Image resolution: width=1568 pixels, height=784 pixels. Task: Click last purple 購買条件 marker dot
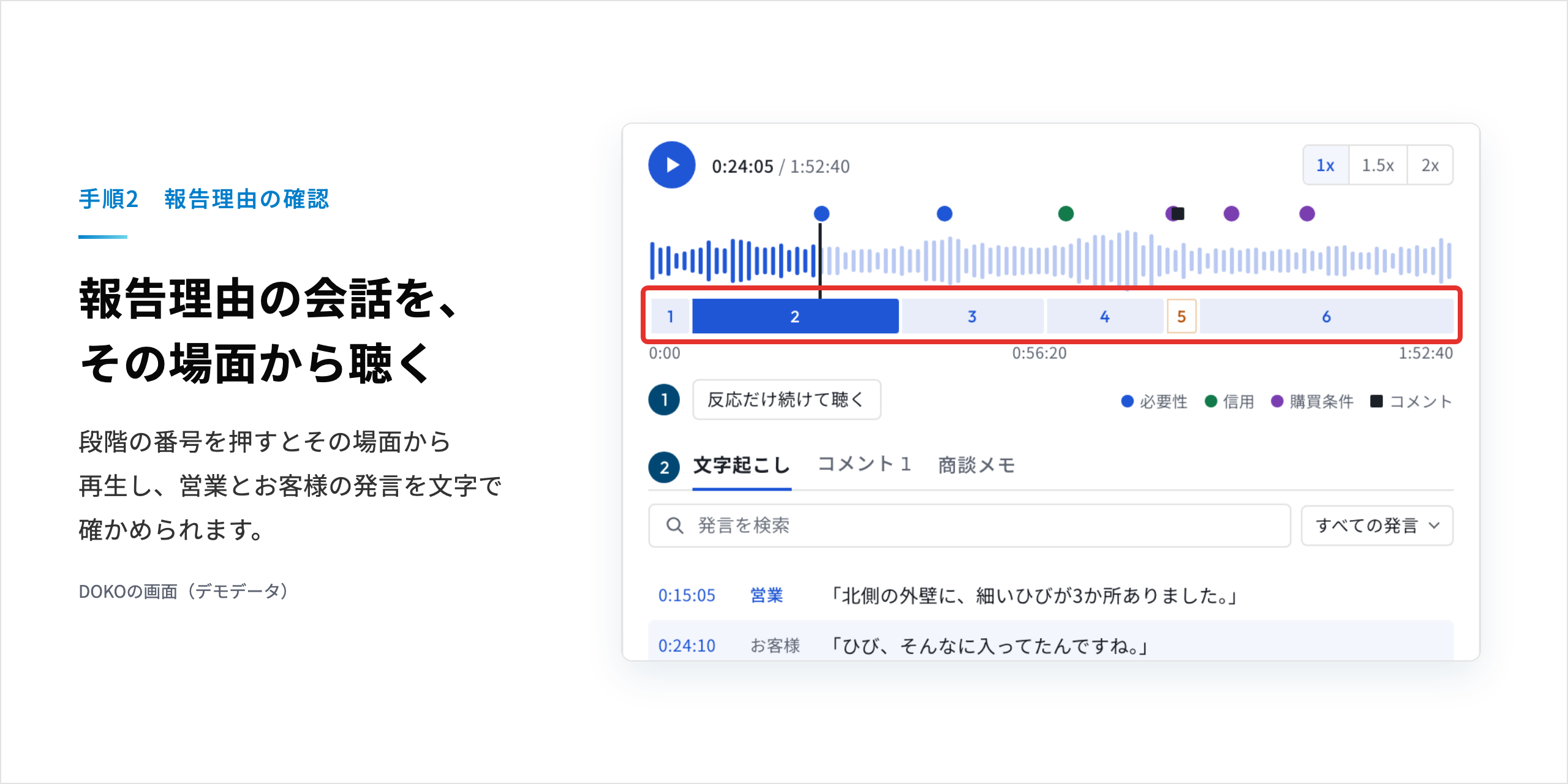[1307, 214]
